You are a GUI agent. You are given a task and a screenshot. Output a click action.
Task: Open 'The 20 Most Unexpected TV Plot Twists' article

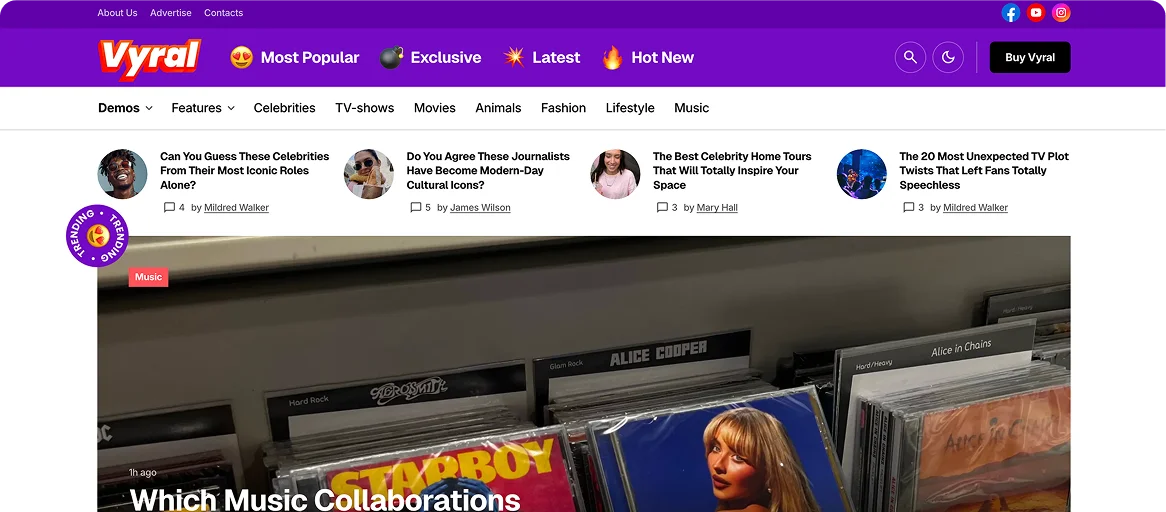(984, 170)
